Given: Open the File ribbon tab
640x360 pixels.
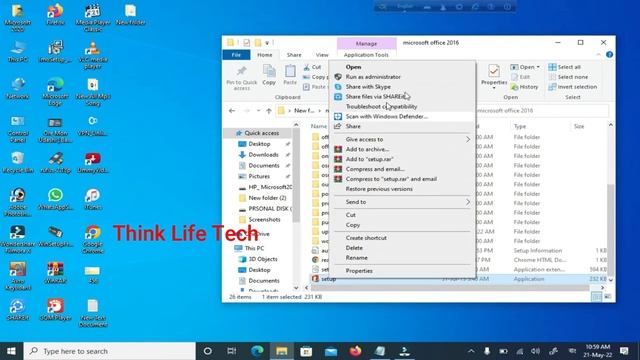Looking at the screenshot, I should 236,55.
